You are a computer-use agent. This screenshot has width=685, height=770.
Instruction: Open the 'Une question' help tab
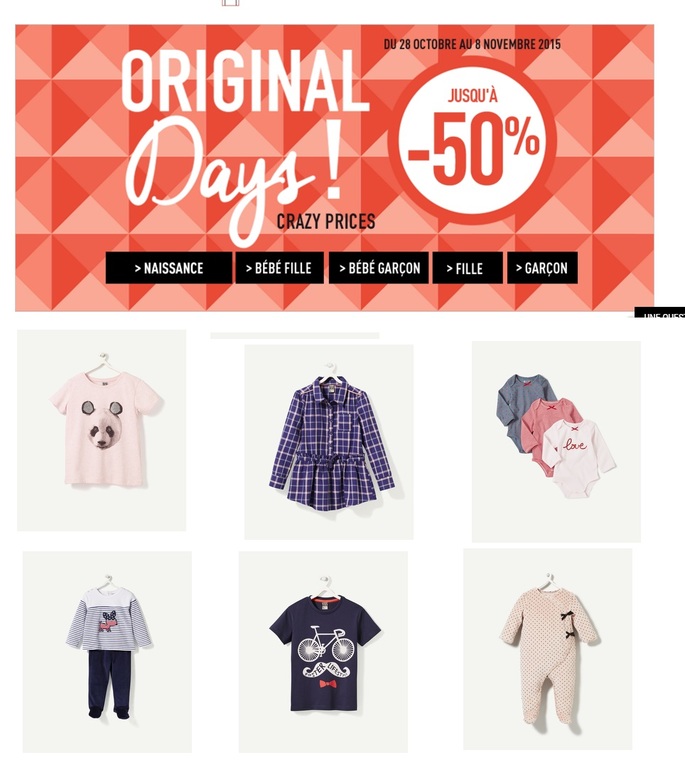[x=659, y=313]
